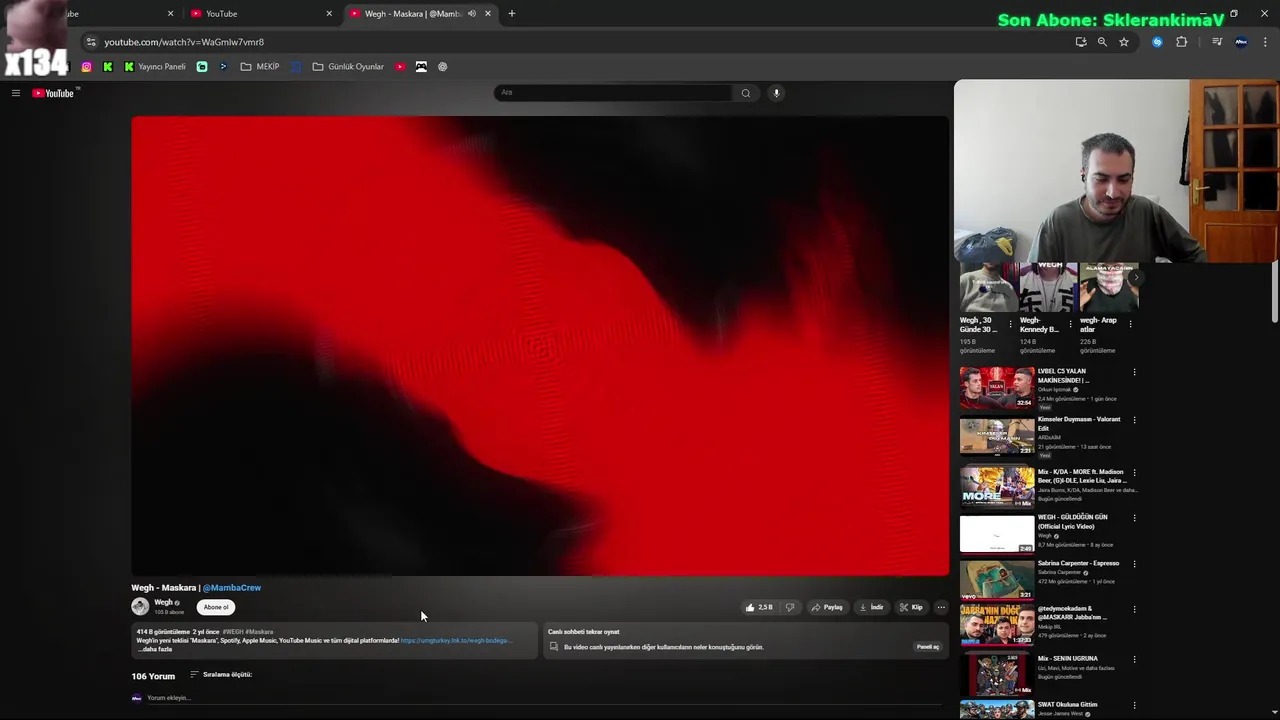The width and height of the screenshot is (1280, 720).
Task: Open options menu for Kimseler Duymasın
Action: point(1134,420)
